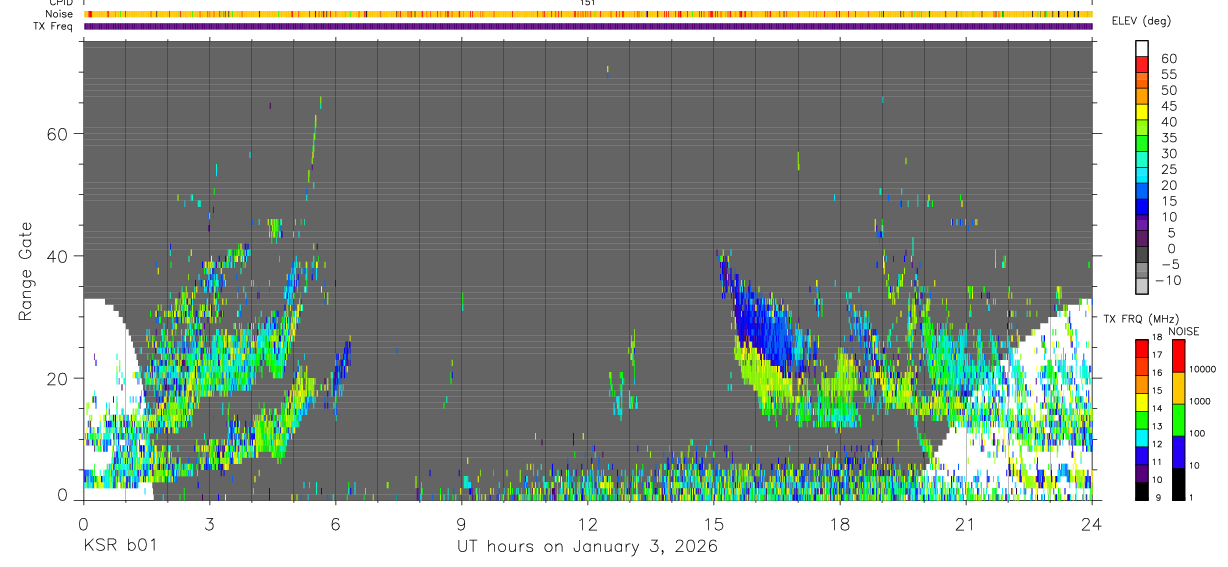
Task: Click the 18 tick label on time axis
Action: (x=840, y=523)
